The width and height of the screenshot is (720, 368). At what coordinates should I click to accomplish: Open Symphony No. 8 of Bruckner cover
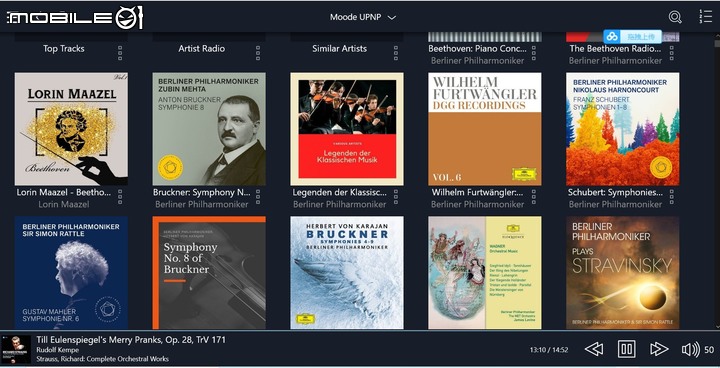pyautogui.click(x=209, y=273)
